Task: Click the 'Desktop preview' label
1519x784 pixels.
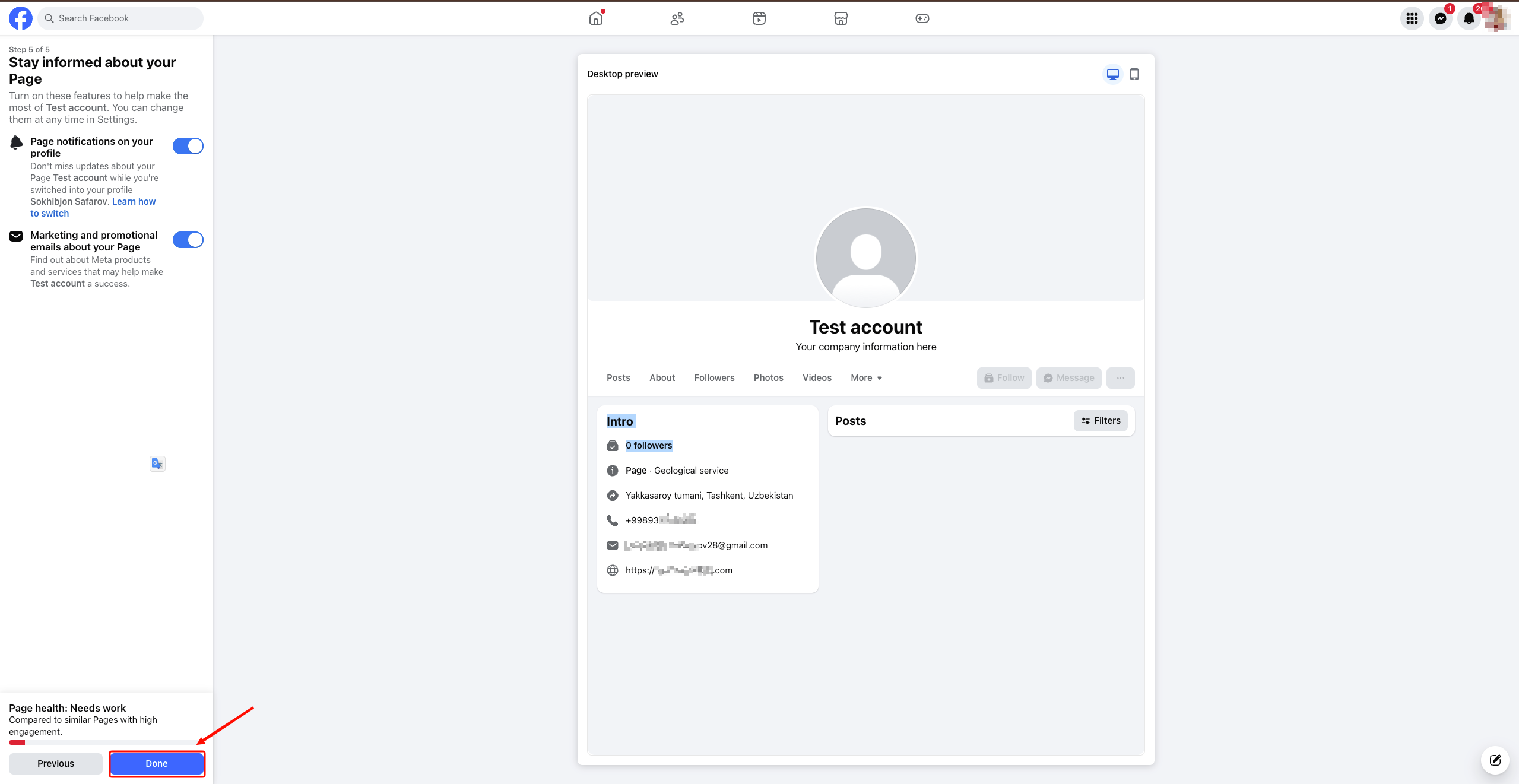Action: [x=623, y=74]
